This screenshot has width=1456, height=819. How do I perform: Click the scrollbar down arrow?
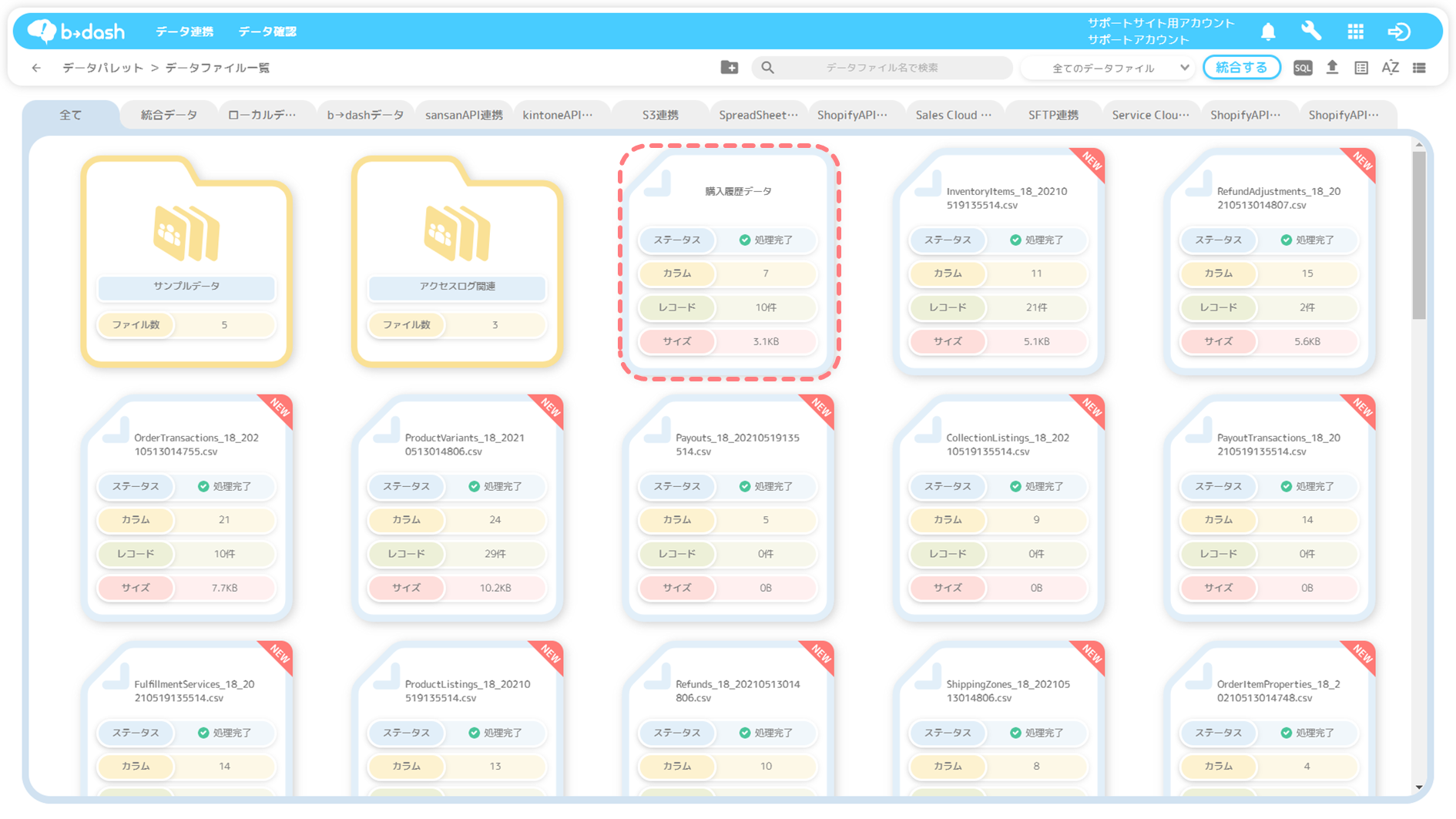pyautogui.click(x=1419, y=787)
